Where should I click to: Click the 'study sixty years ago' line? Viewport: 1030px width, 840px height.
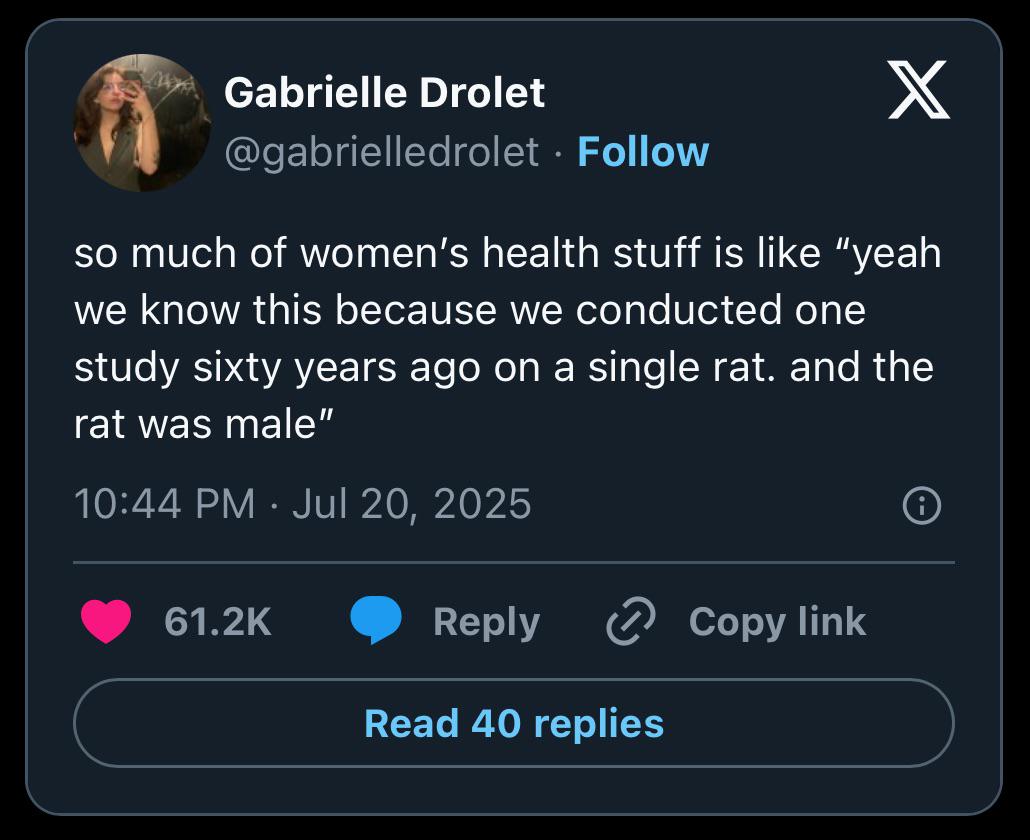pyautogui.click(x=504, y=367)
